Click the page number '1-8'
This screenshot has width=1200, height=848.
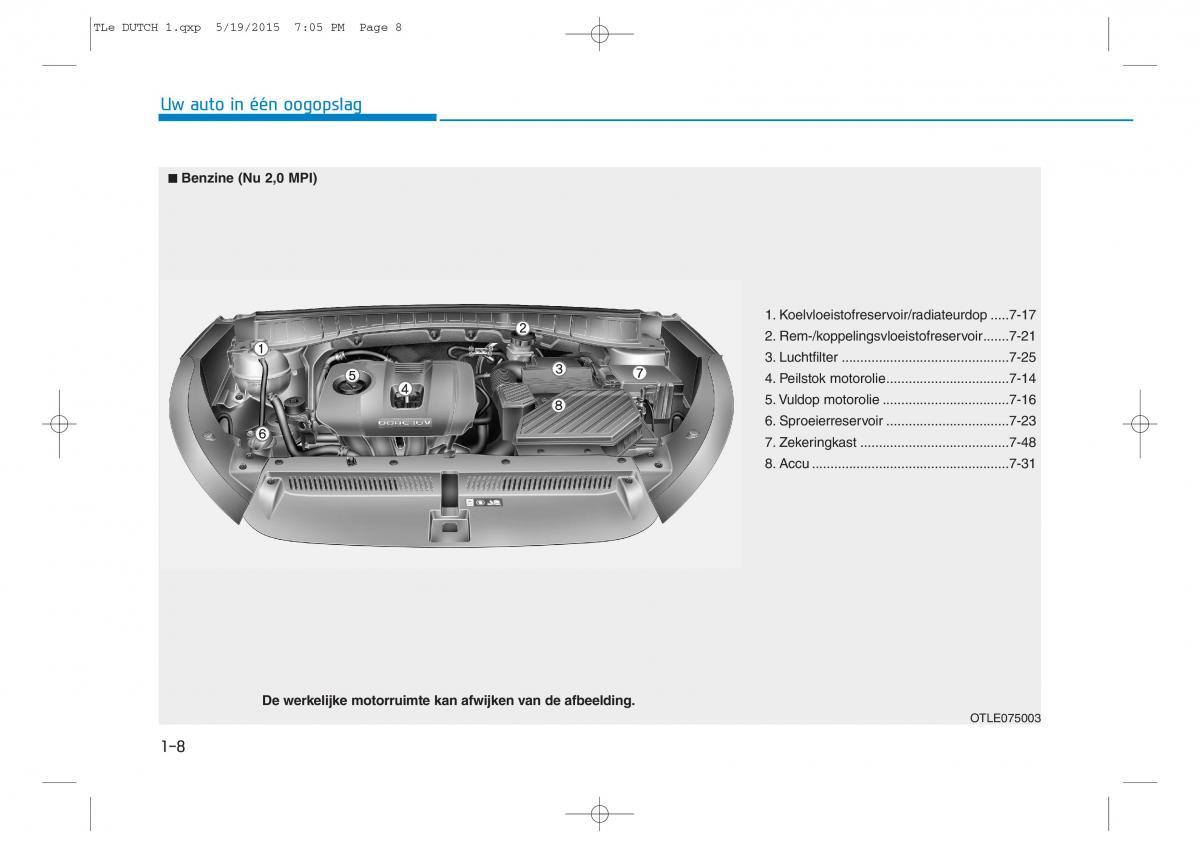[x=172, y=746]
